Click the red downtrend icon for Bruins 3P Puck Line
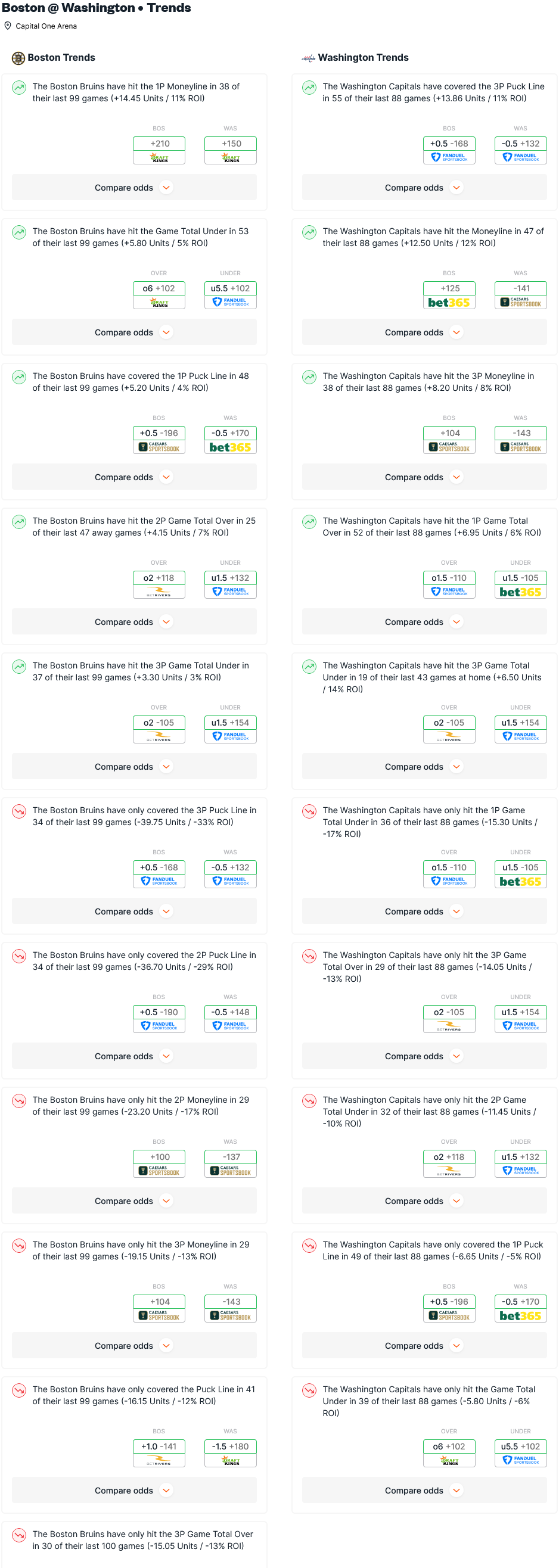Image resolution: width=559 pixels, height=1568 pixels. 20,811
